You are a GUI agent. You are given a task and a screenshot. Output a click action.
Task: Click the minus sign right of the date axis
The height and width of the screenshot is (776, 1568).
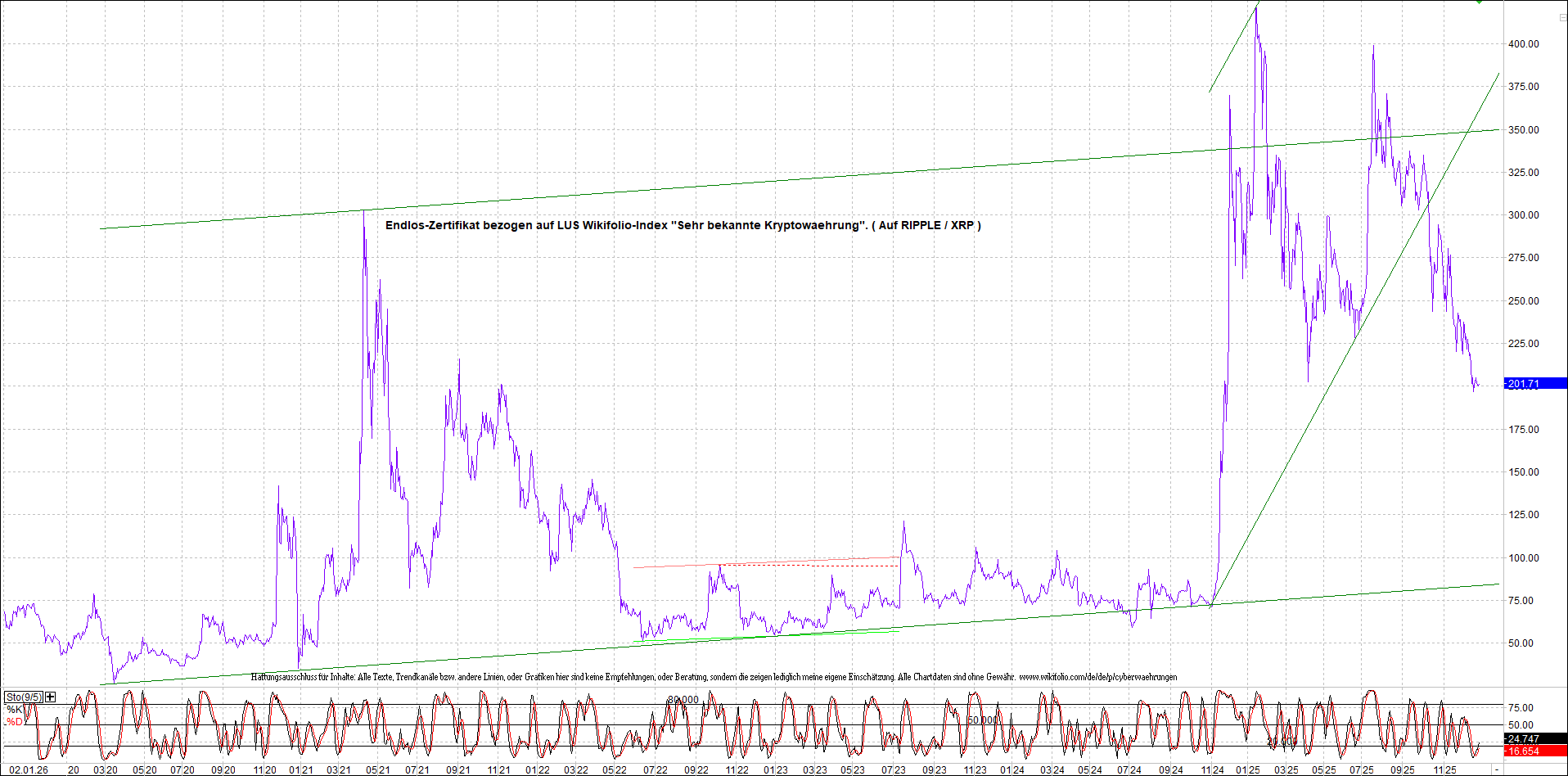1497,770
